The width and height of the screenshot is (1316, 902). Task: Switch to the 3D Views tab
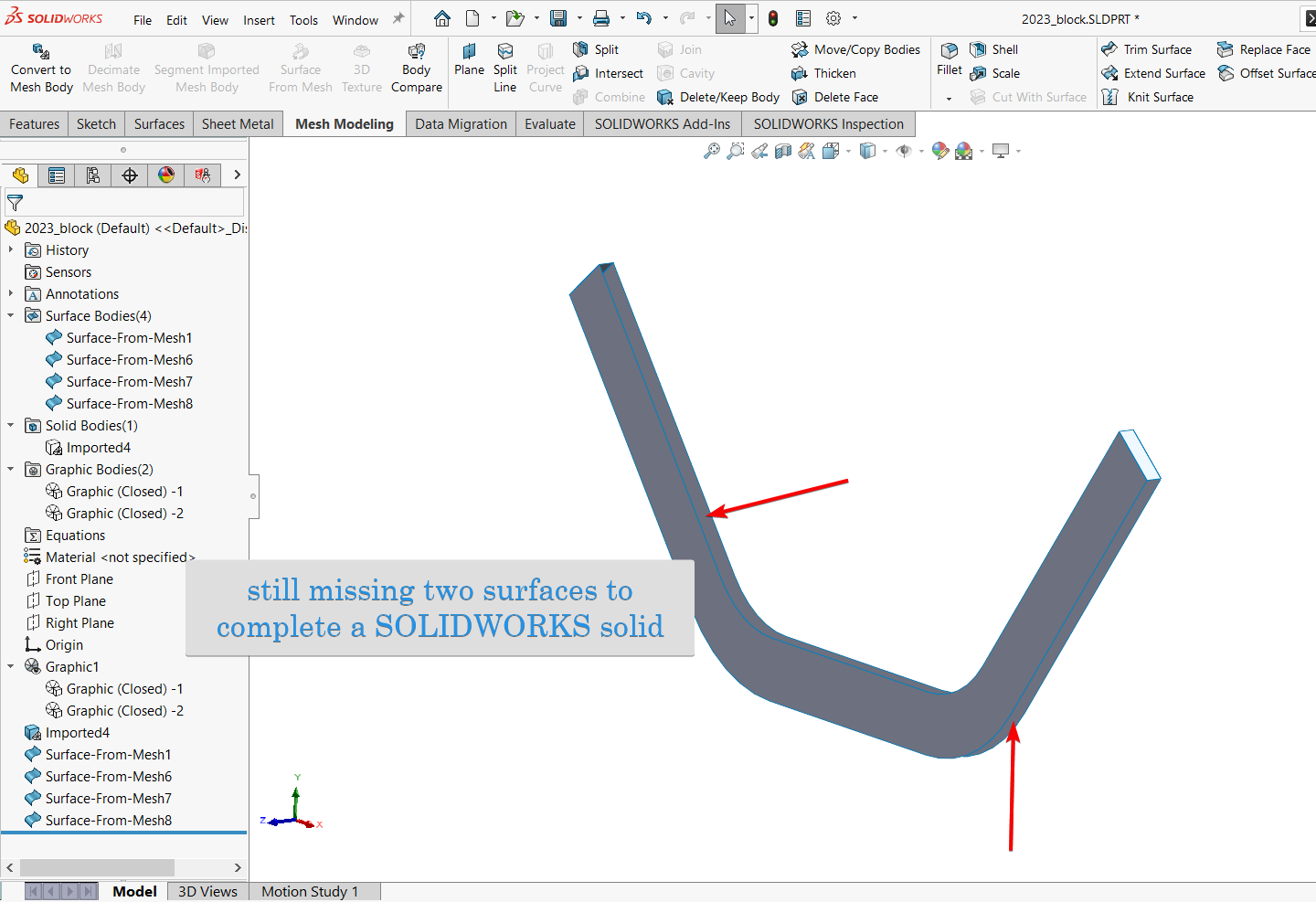[207, 891]
